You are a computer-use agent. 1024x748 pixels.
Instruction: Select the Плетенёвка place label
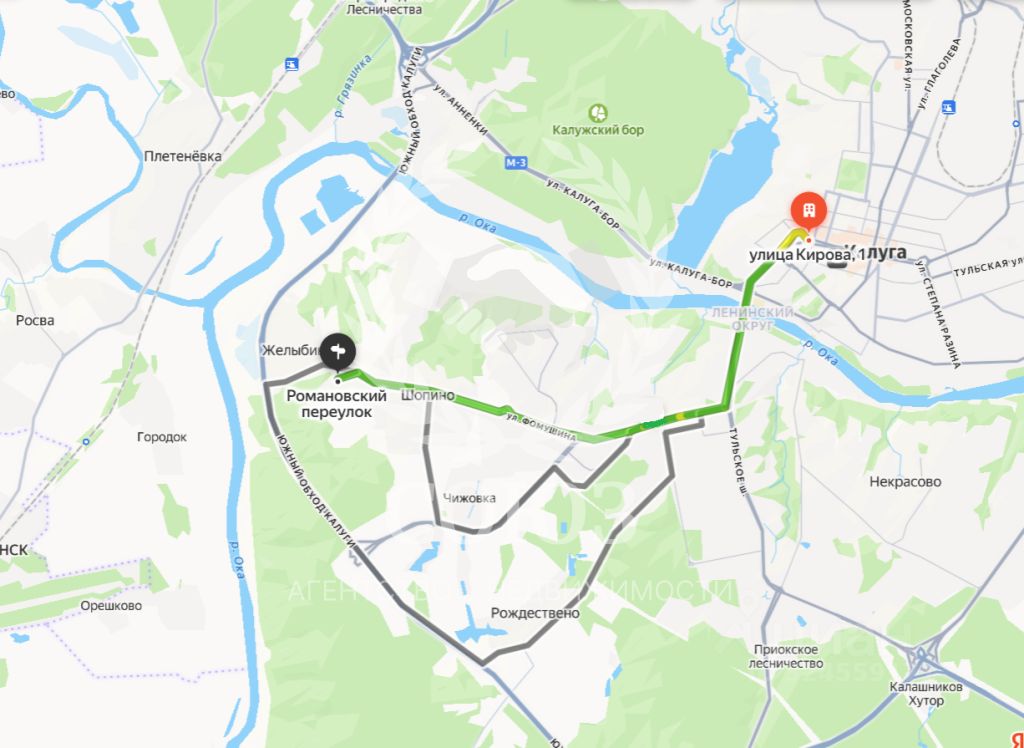coord(183,156)
